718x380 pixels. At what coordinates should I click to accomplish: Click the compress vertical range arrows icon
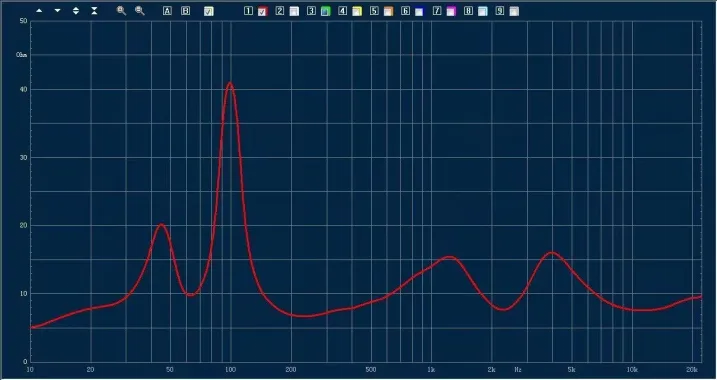click(x=94, y=11)
